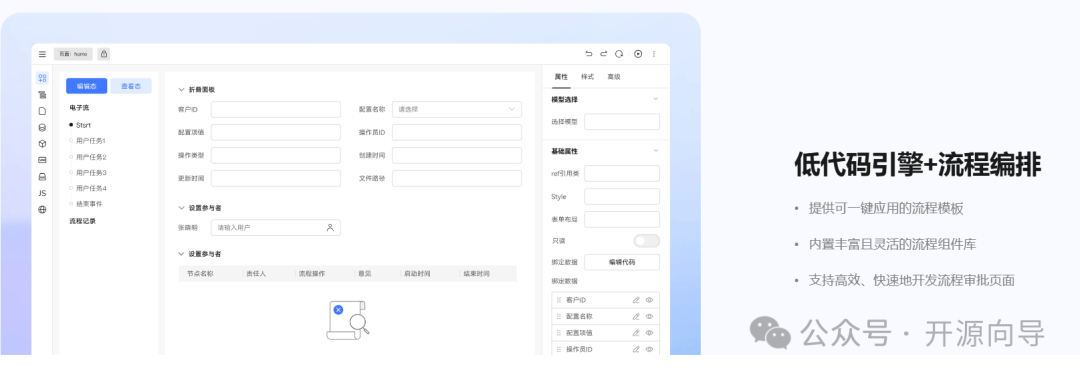This screenshot has width=1080, height=377.
Task: Open the cube block sidebar icon
Action: [x=43, y=143]
